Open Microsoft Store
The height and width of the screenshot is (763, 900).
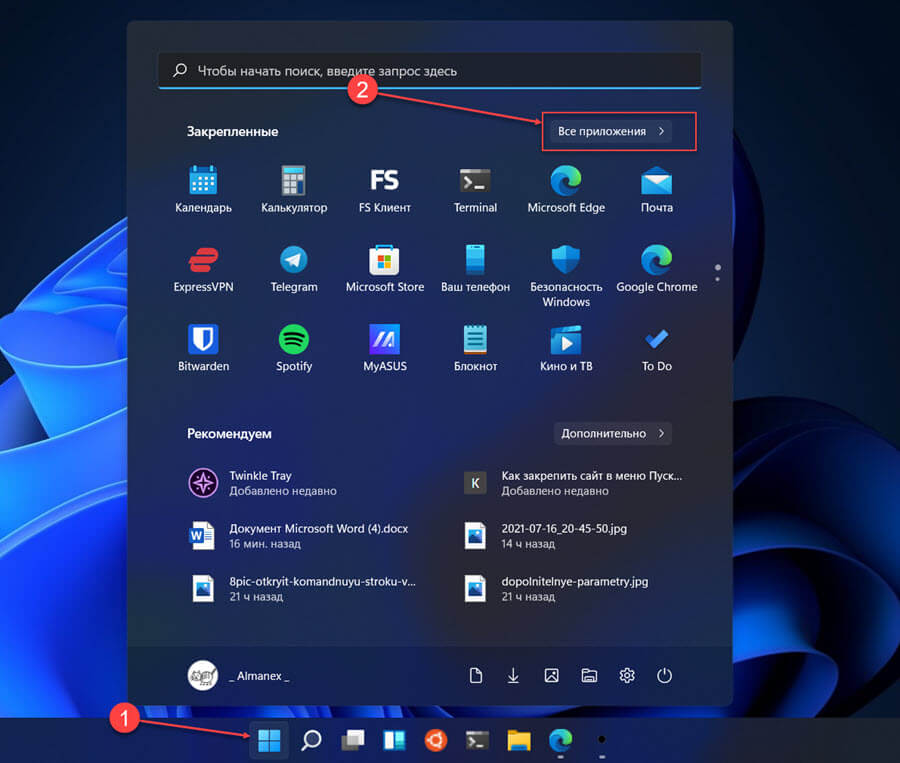tap(385, 269)
